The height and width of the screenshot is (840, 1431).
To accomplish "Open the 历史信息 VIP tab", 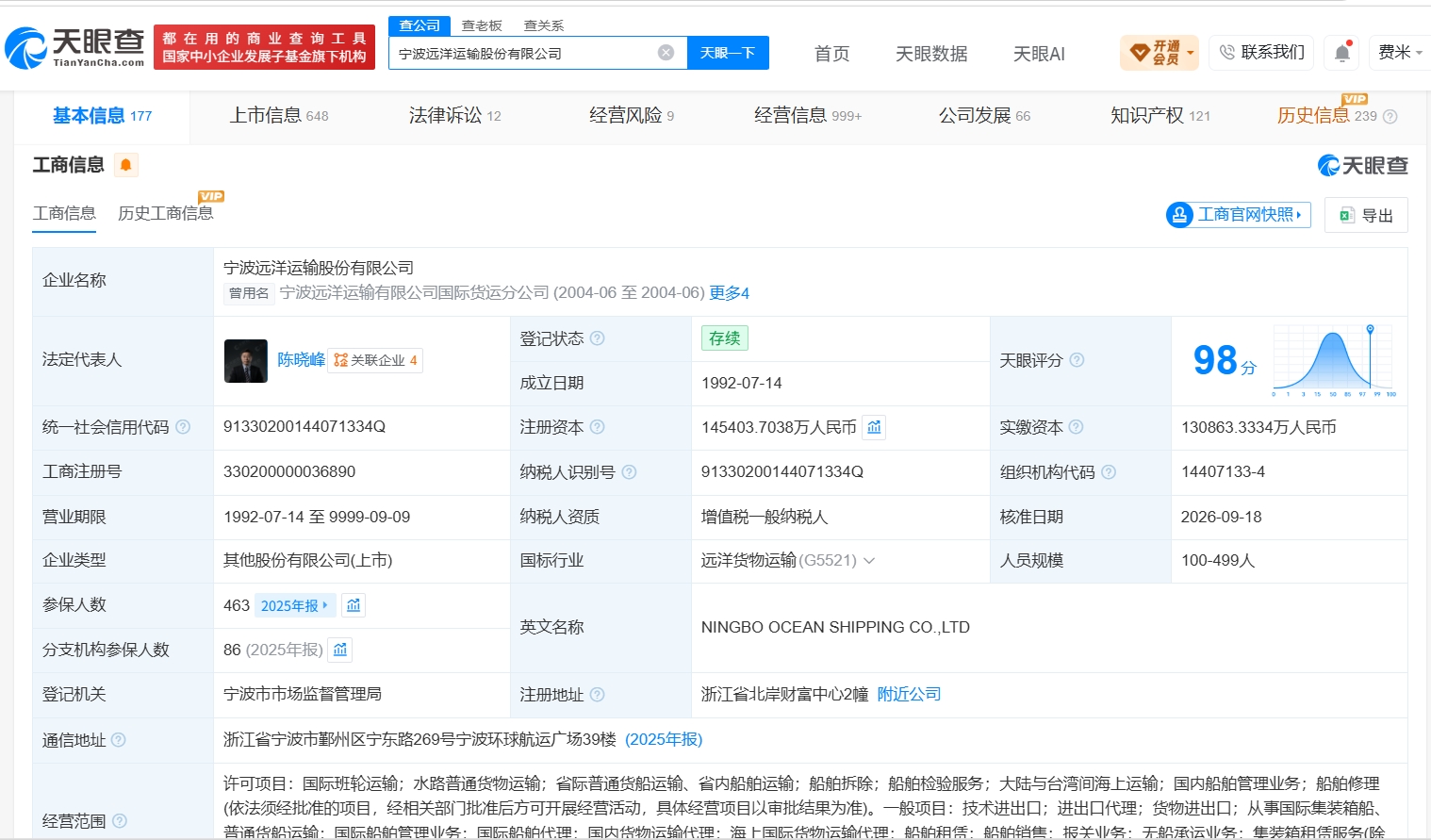I will (x=1327, y=116).
